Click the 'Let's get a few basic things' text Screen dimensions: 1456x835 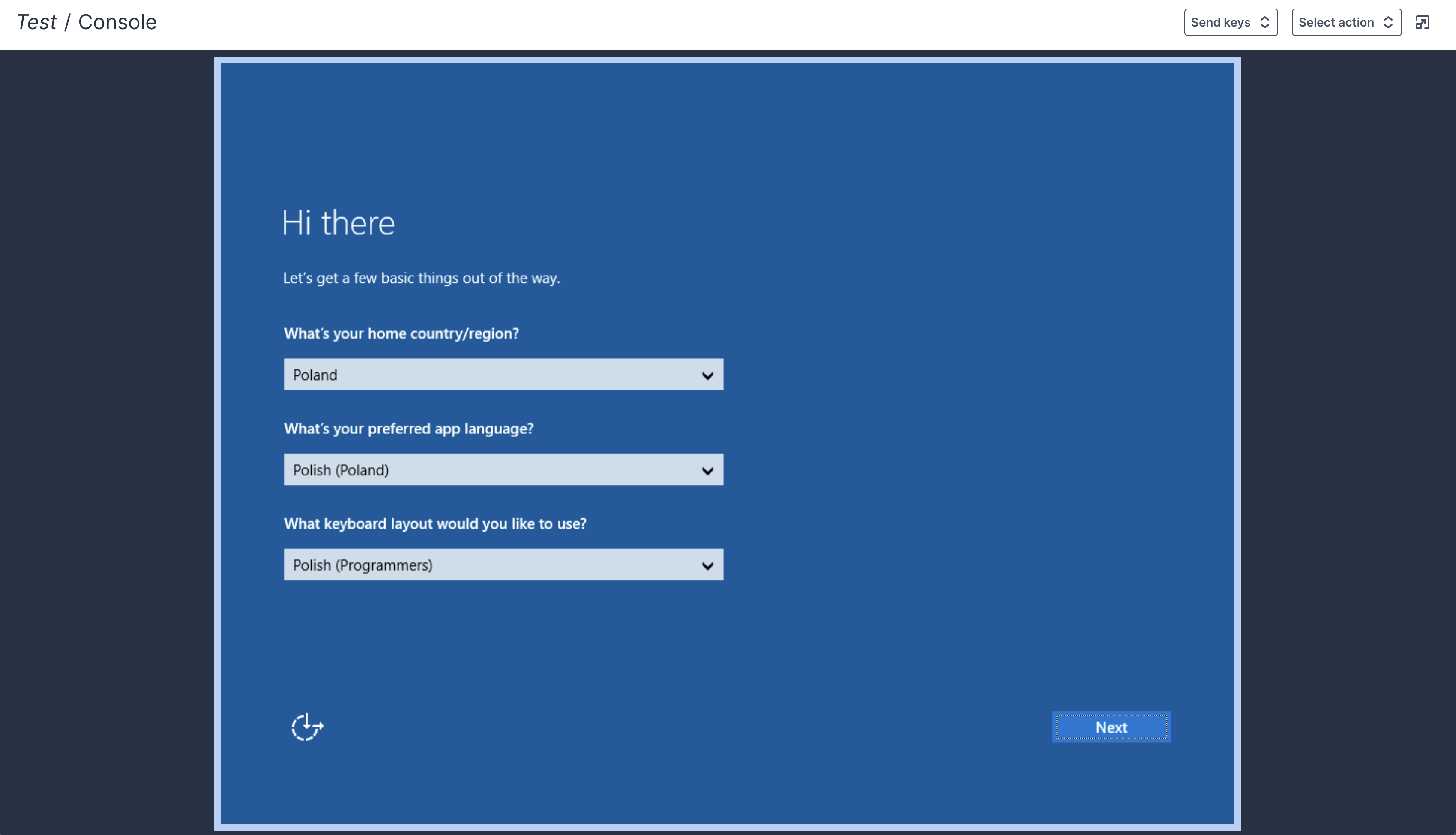421,278
